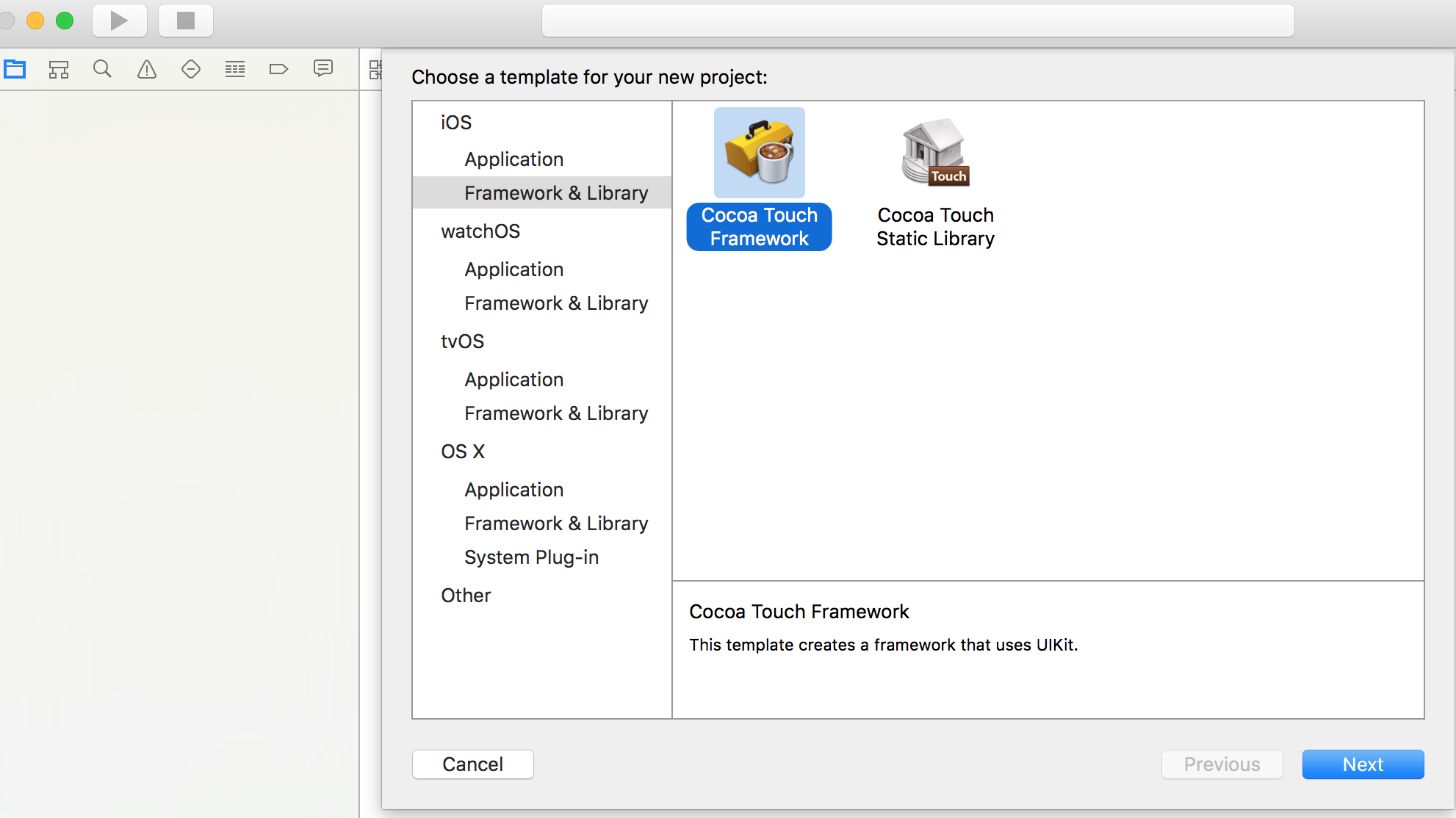Open the Project navigator folder icon
Image resolution: width=1456 pixels, height=818 pixels.
pos(15,70)
